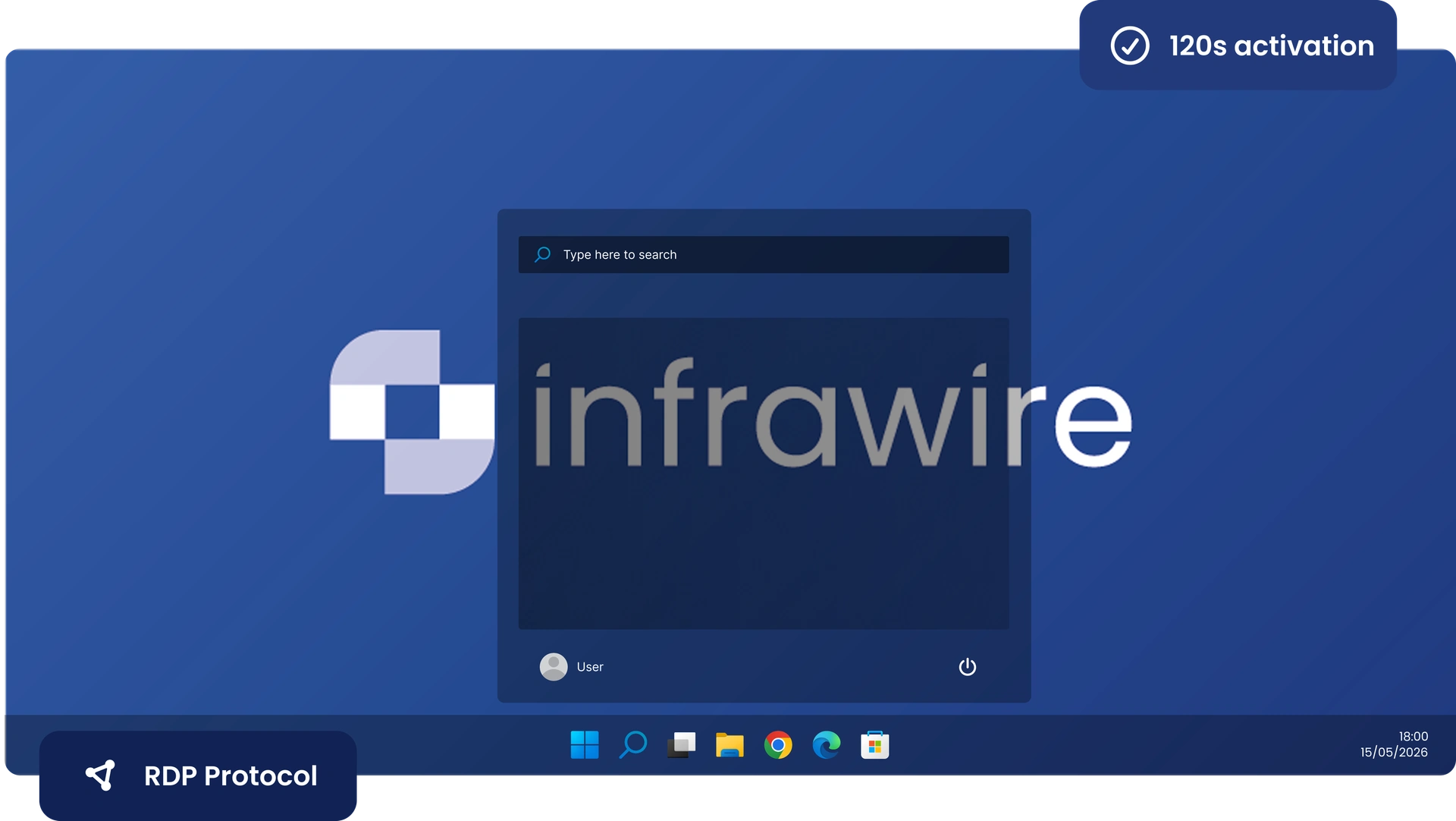Launch File Explorer from the taskbar
Viewport: 1456px width, 821px height.
point(730,745)
